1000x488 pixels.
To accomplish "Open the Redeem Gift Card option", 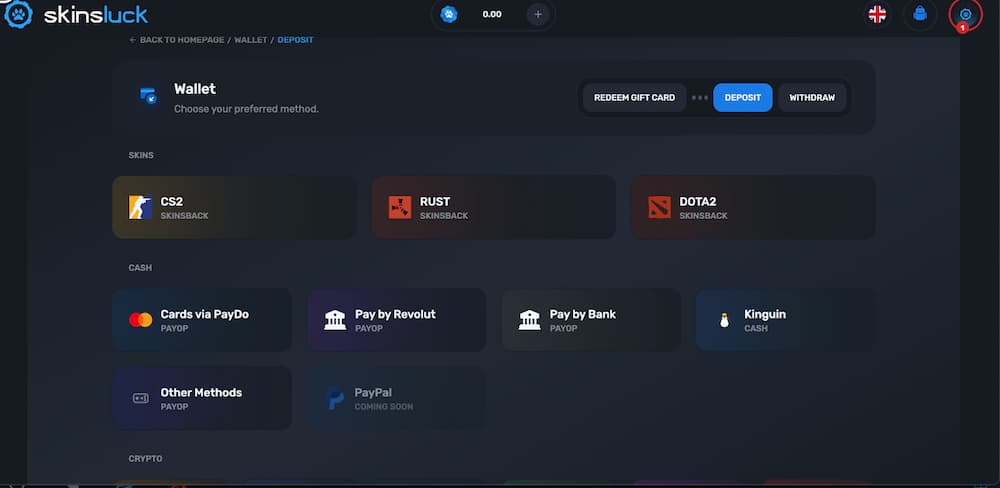I will point(634,98).
